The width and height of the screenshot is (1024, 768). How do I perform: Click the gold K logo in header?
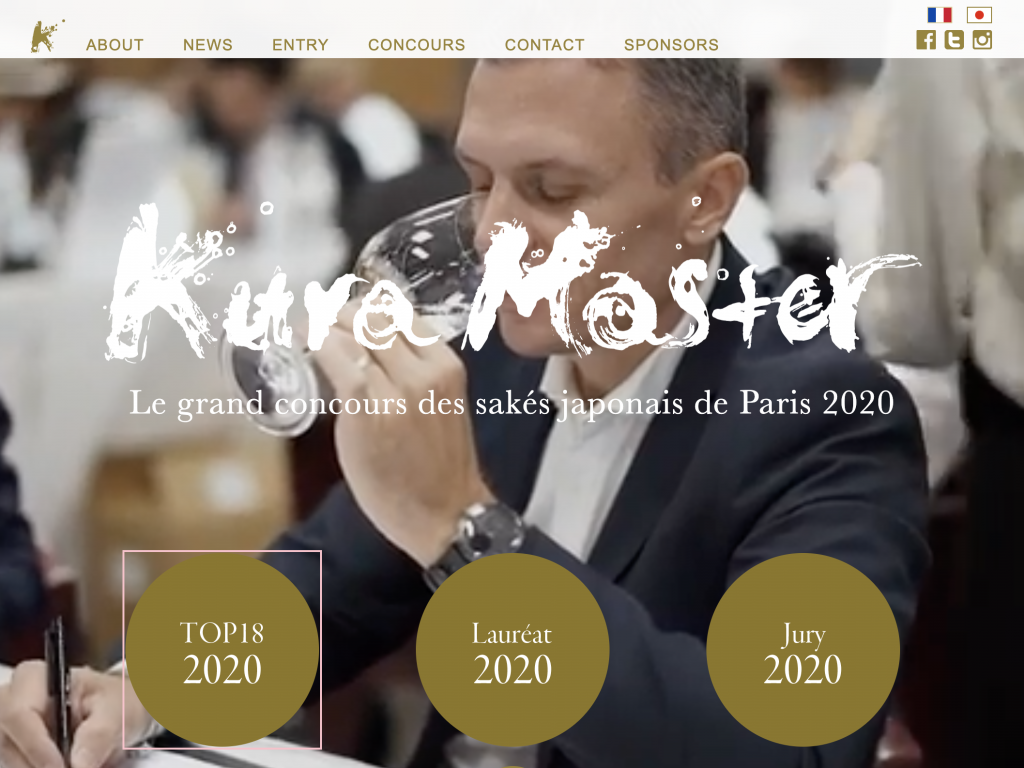click(x=47, y=36)
